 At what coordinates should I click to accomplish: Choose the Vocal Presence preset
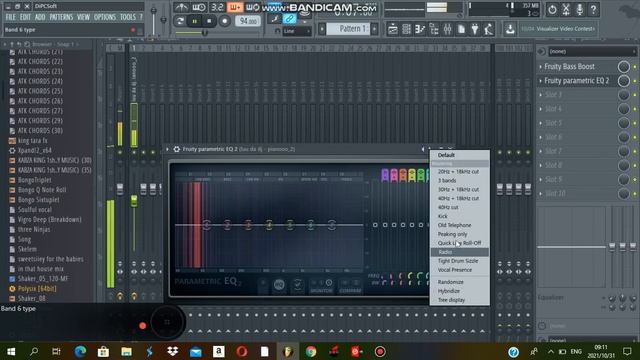[x=455, y=270]
